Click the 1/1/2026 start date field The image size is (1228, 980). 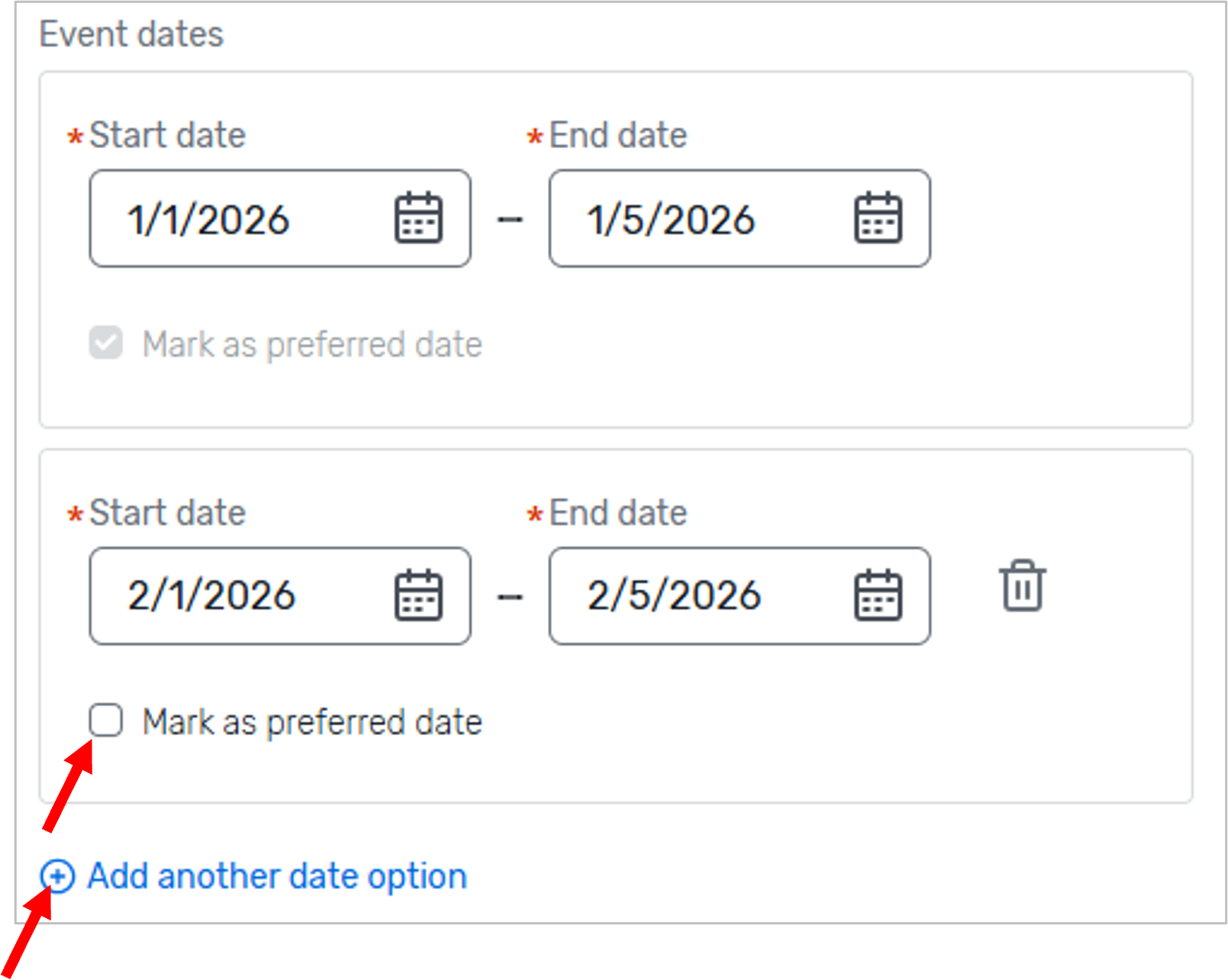pos(280,218)
